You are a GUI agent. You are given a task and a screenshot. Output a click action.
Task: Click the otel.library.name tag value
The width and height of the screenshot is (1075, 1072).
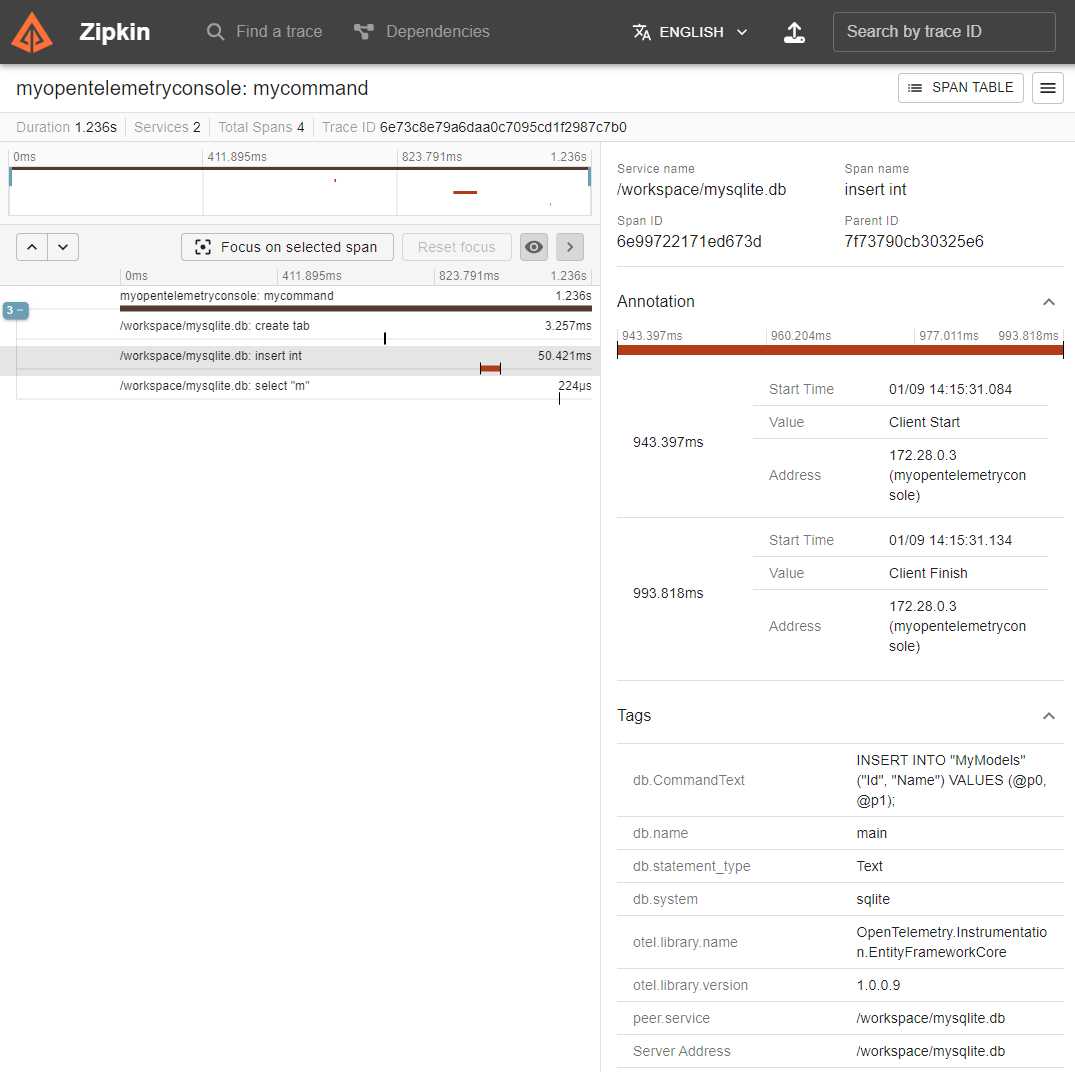tap(952, 942)
